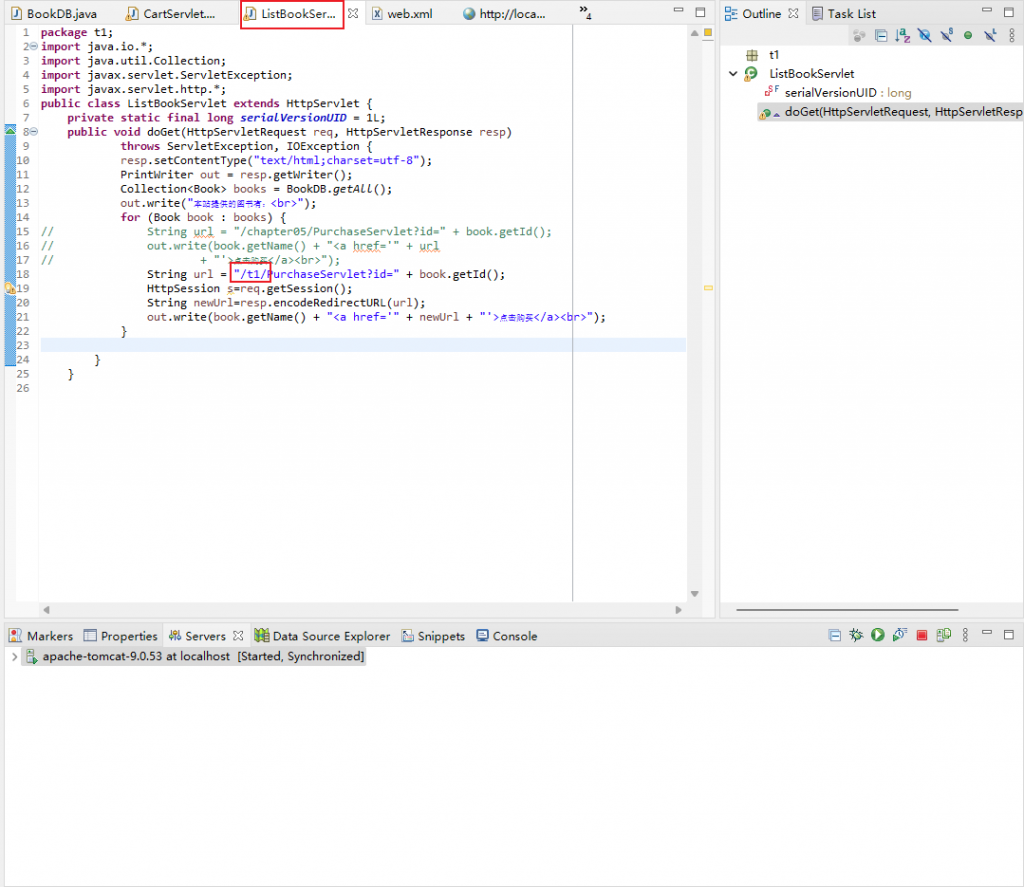Image resolution: width=1024 pixels, height=887 pixels.
Task: Open the BookDB.java editor tab
Action: [55, 14]
